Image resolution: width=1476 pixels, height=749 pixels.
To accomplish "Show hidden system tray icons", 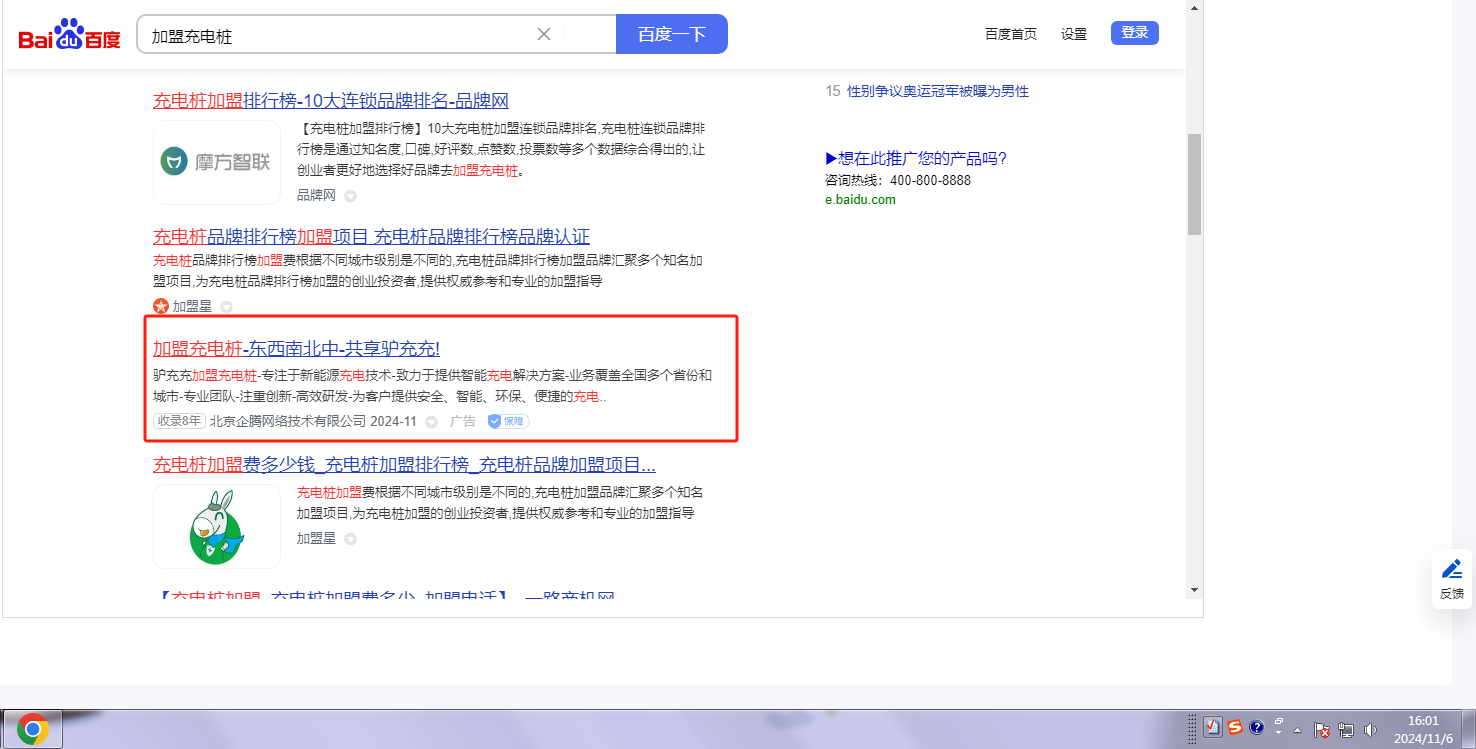I will (x=1297, y=730).
